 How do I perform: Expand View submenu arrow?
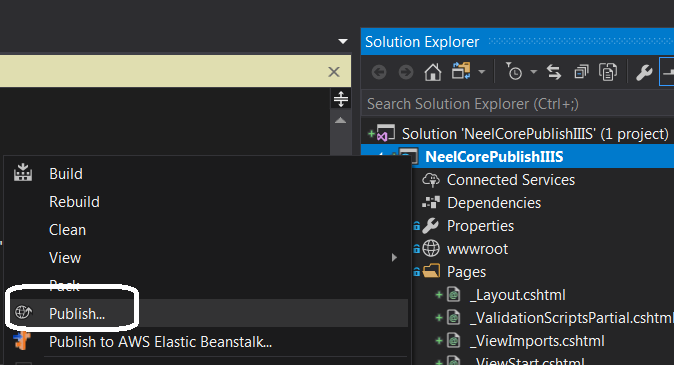pos(394,258)
